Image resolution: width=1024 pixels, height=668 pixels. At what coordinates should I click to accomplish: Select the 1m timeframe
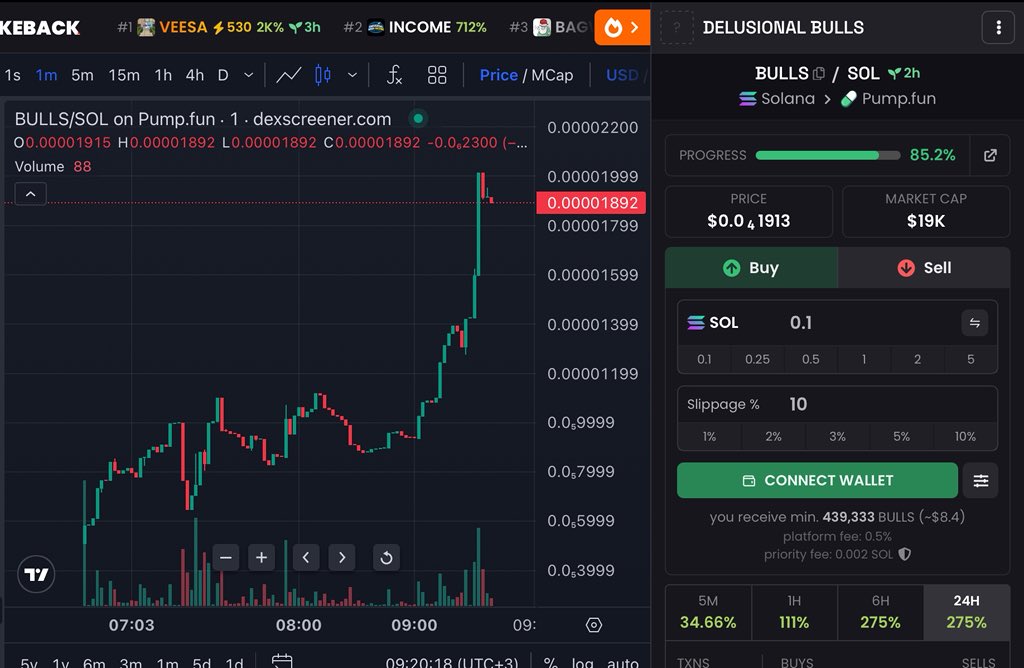[46, 75]
